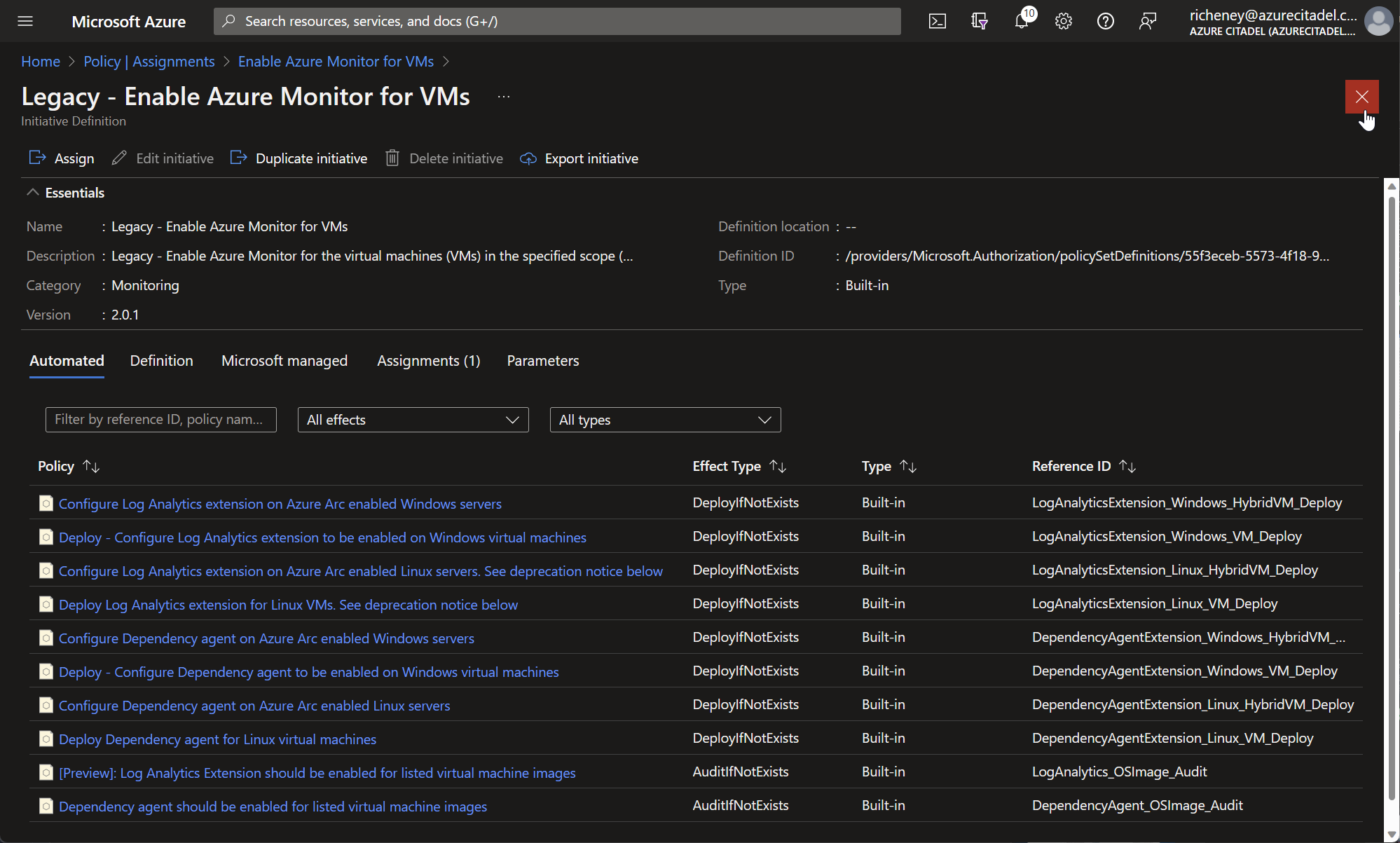
Task: Open the All effects dropdown
Action: point(413,420)
